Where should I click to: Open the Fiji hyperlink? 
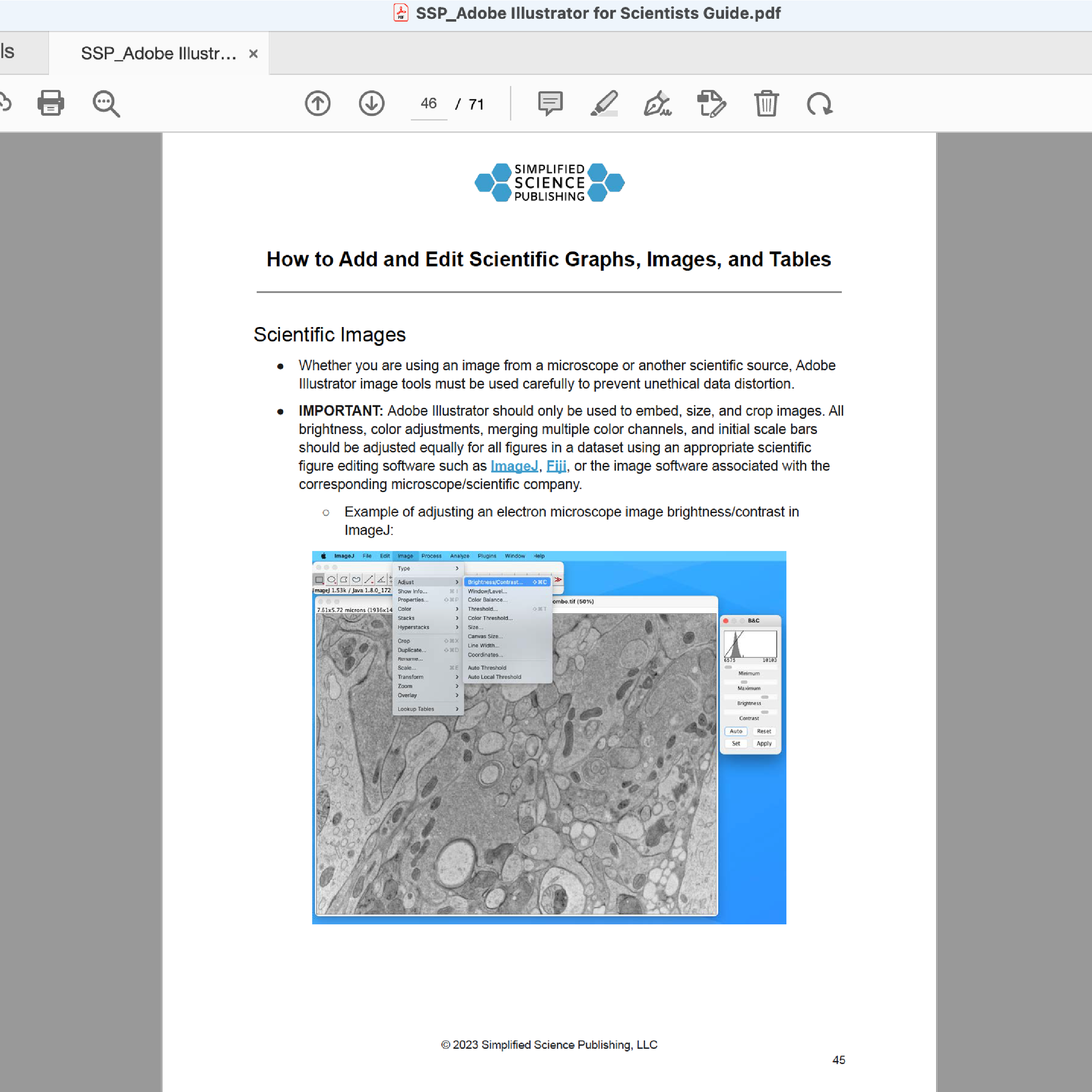(x=556, y=466)
